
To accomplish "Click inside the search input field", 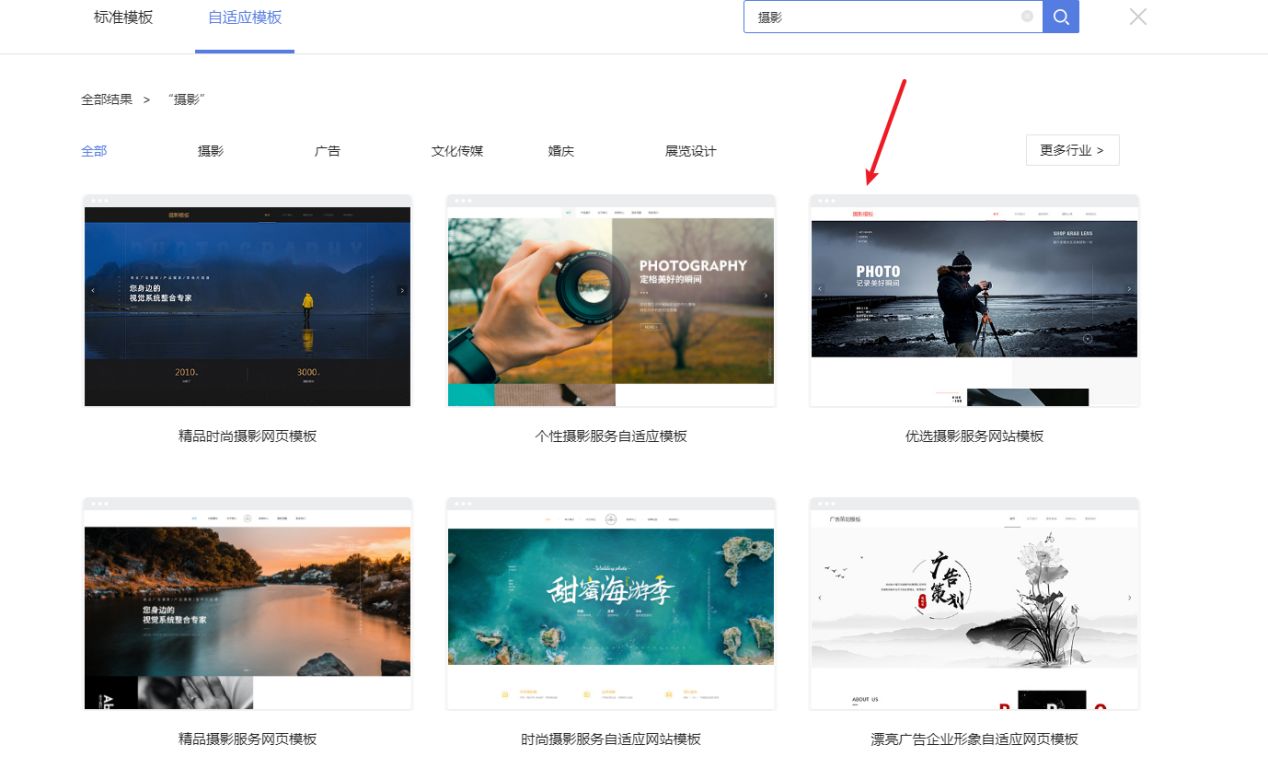I will click(880, 17).
